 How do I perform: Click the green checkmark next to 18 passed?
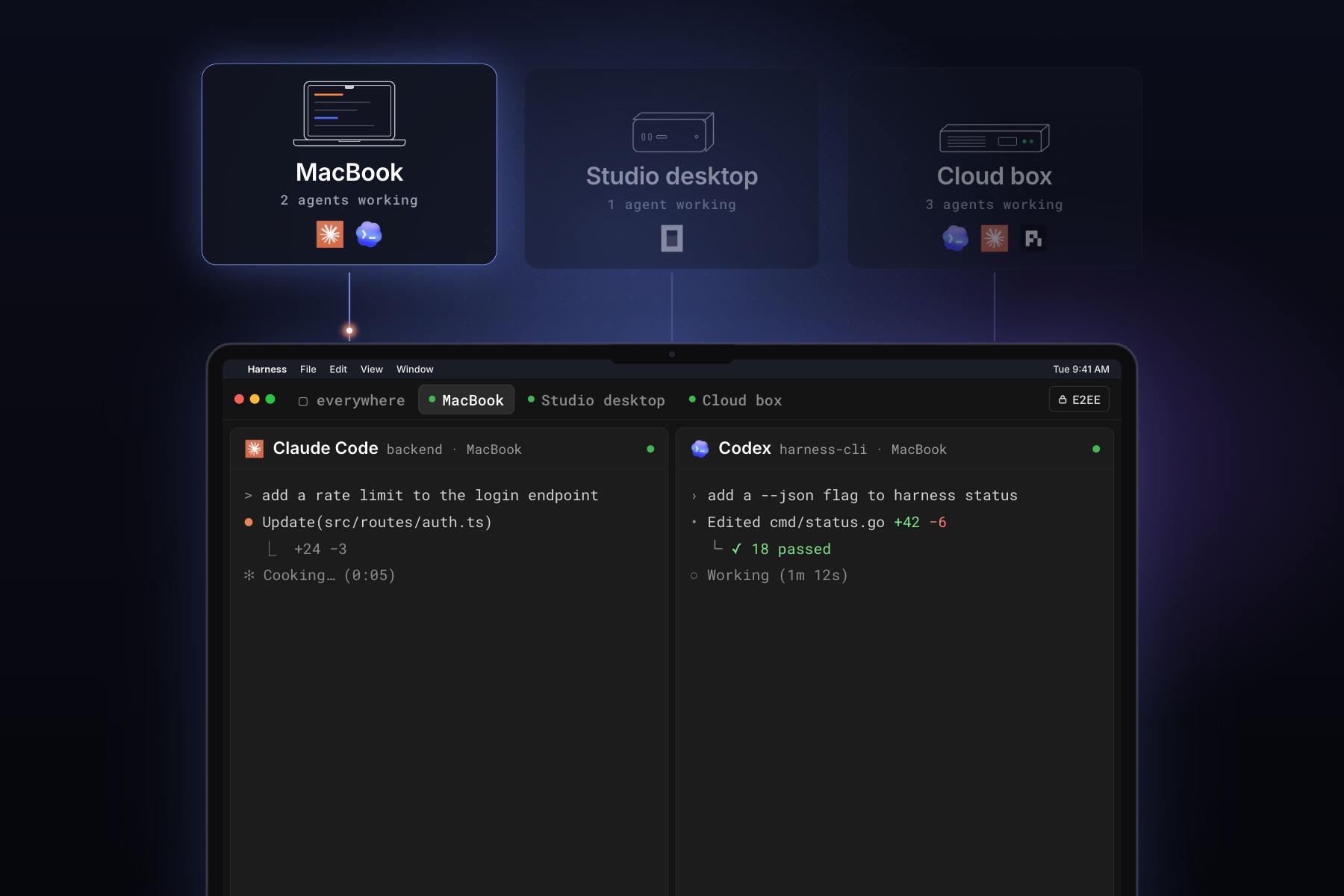737,549
